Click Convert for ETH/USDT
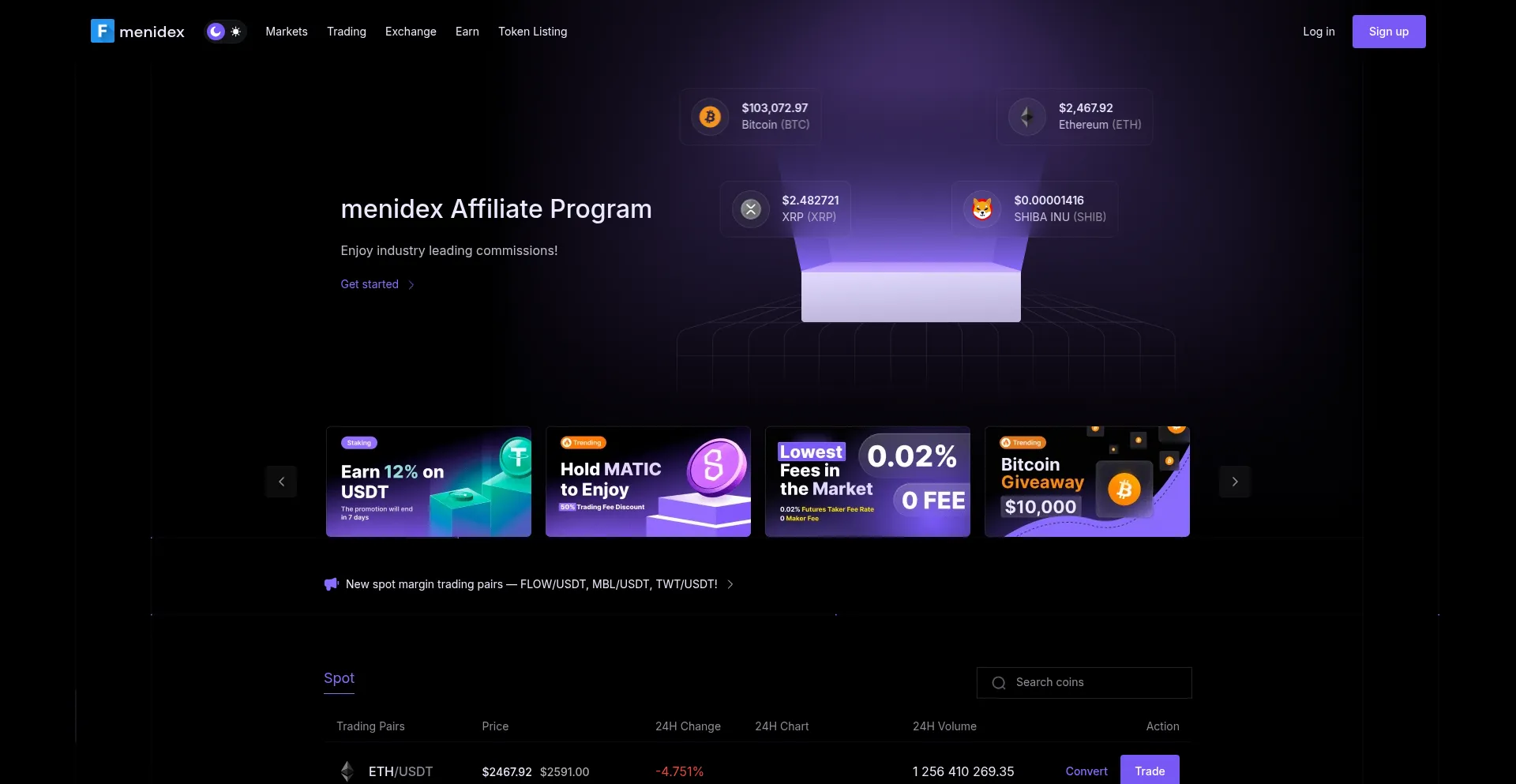 click(1086, 771)
